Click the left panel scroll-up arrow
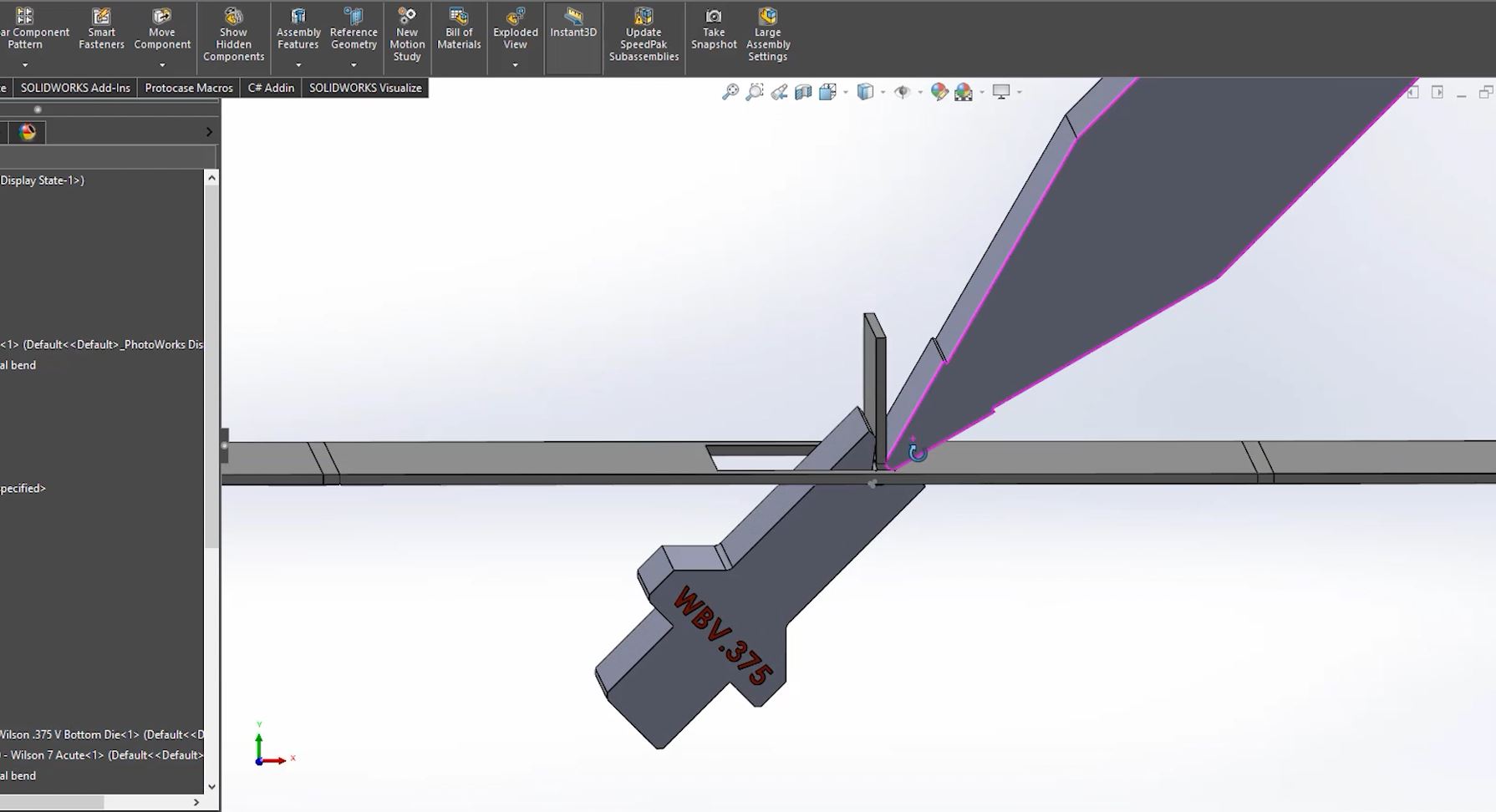 (211, 177)
